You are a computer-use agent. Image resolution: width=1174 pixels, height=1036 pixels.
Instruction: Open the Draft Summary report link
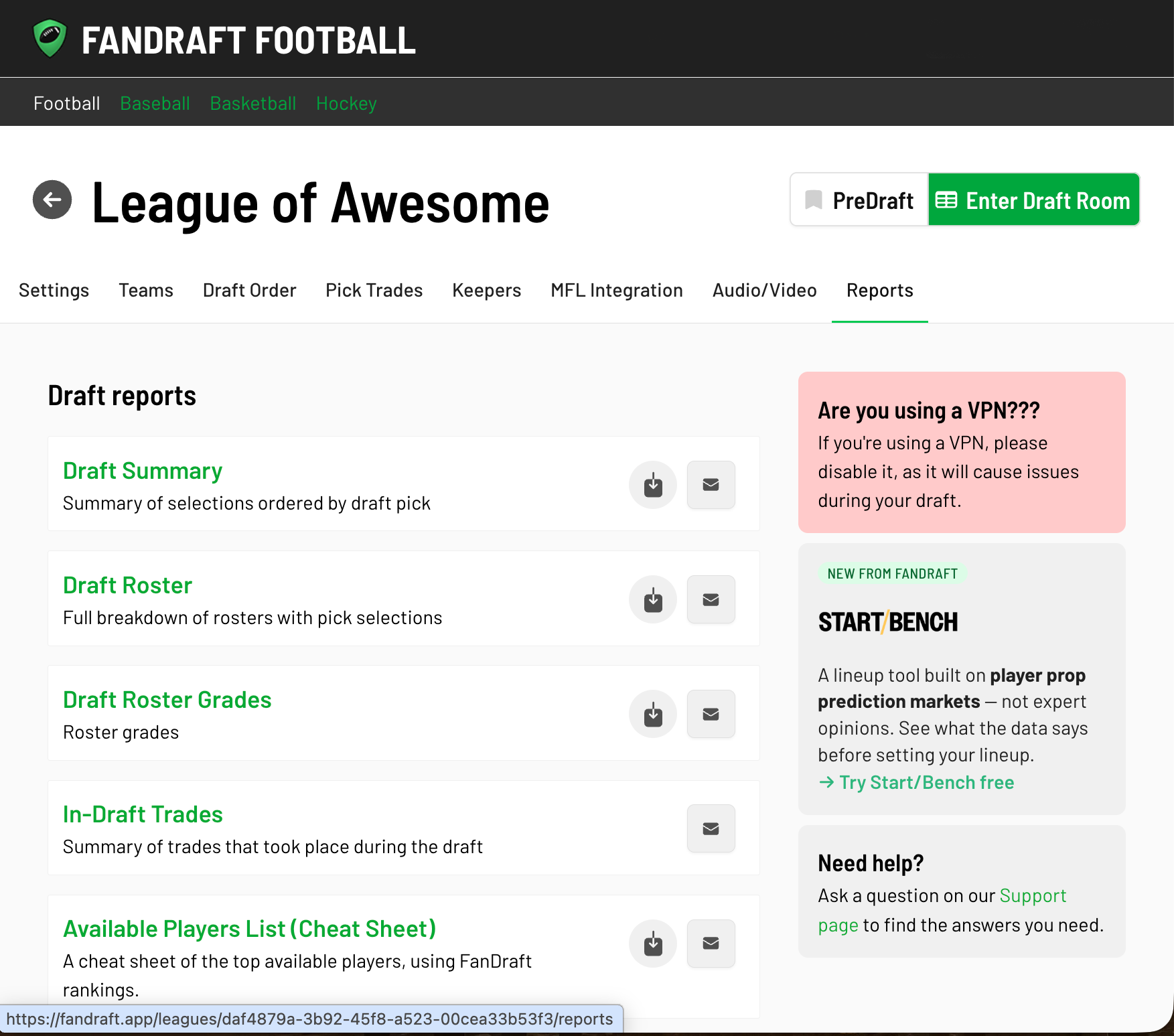143,471
